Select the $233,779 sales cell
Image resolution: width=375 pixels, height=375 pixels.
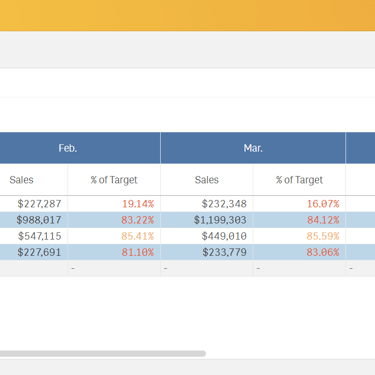[207, 252]
